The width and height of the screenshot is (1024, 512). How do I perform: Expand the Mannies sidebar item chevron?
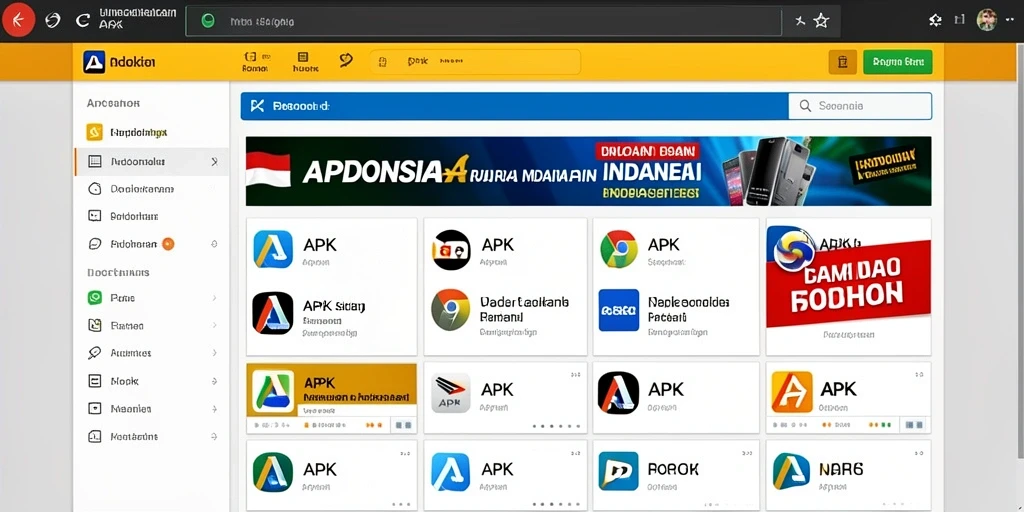pos(214,409)
